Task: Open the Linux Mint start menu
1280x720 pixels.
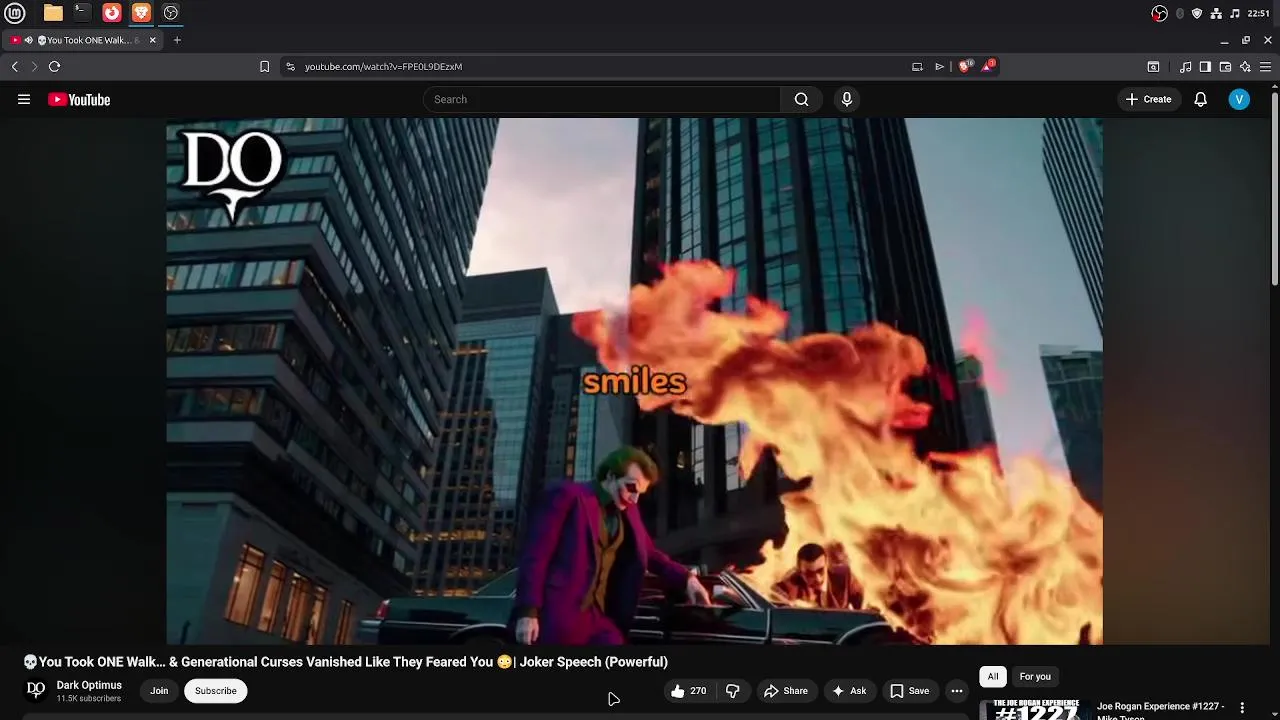Action: pyautogui.click(x=15, y=13)
